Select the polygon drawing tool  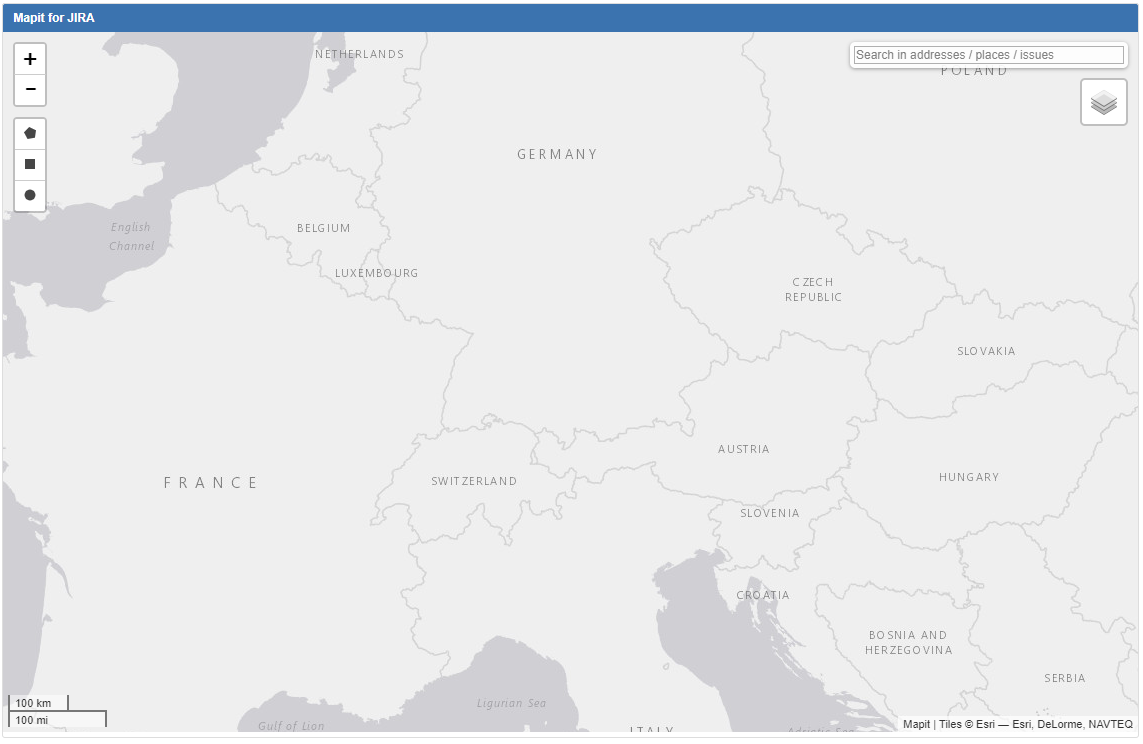[x=30, y=133]
